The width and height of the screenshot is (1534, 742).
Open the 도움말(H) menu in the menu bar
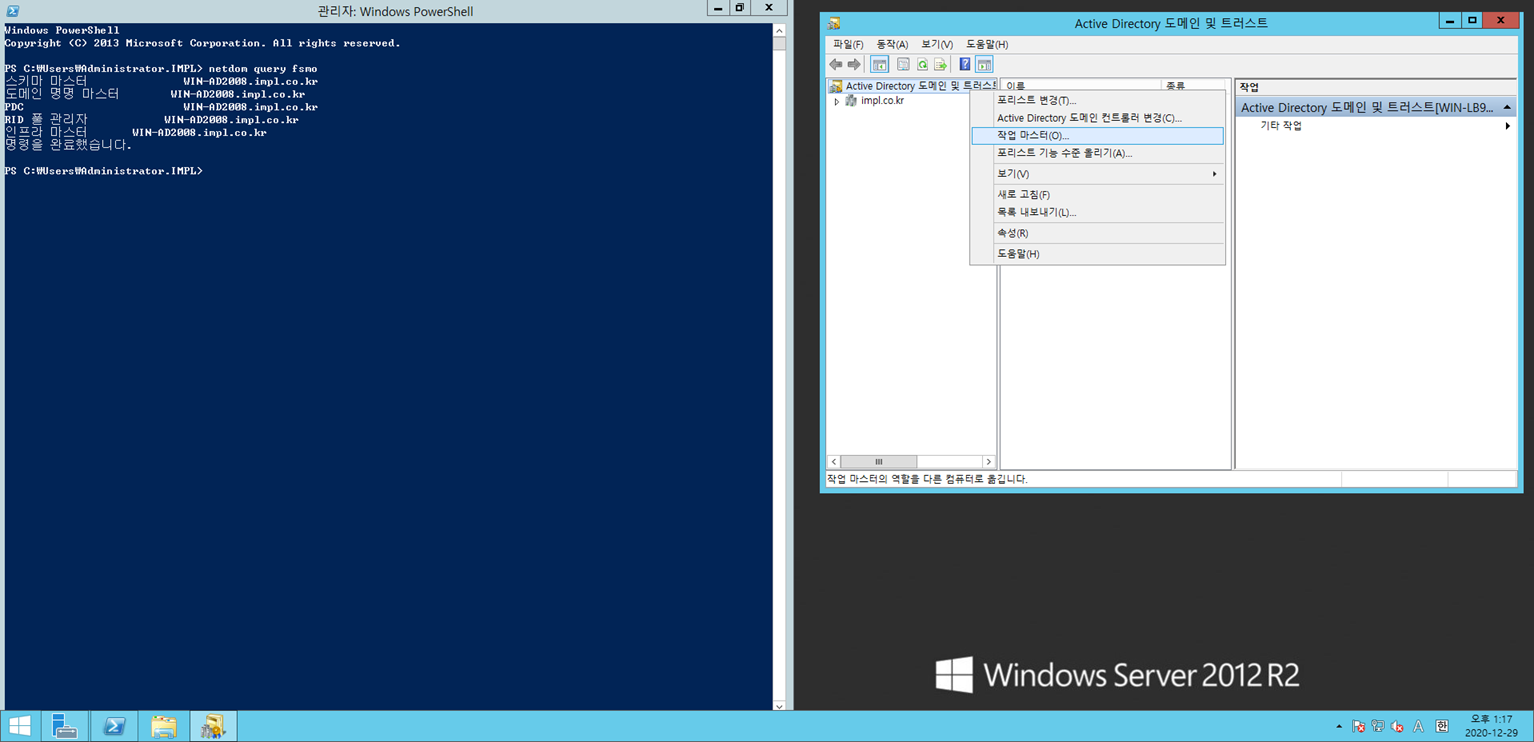(x=987, y=44)
